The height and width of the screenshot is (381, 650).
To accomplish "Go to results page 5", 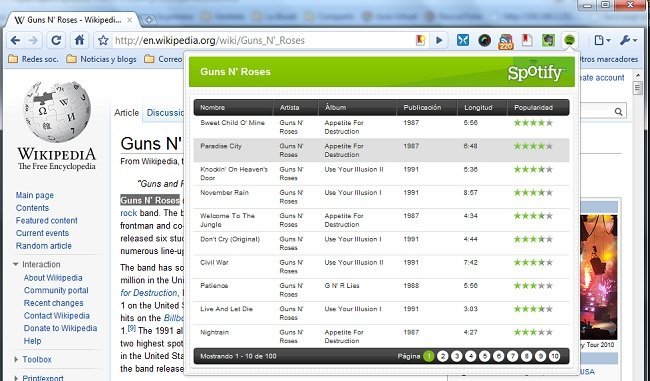I will tap(485, 356).
